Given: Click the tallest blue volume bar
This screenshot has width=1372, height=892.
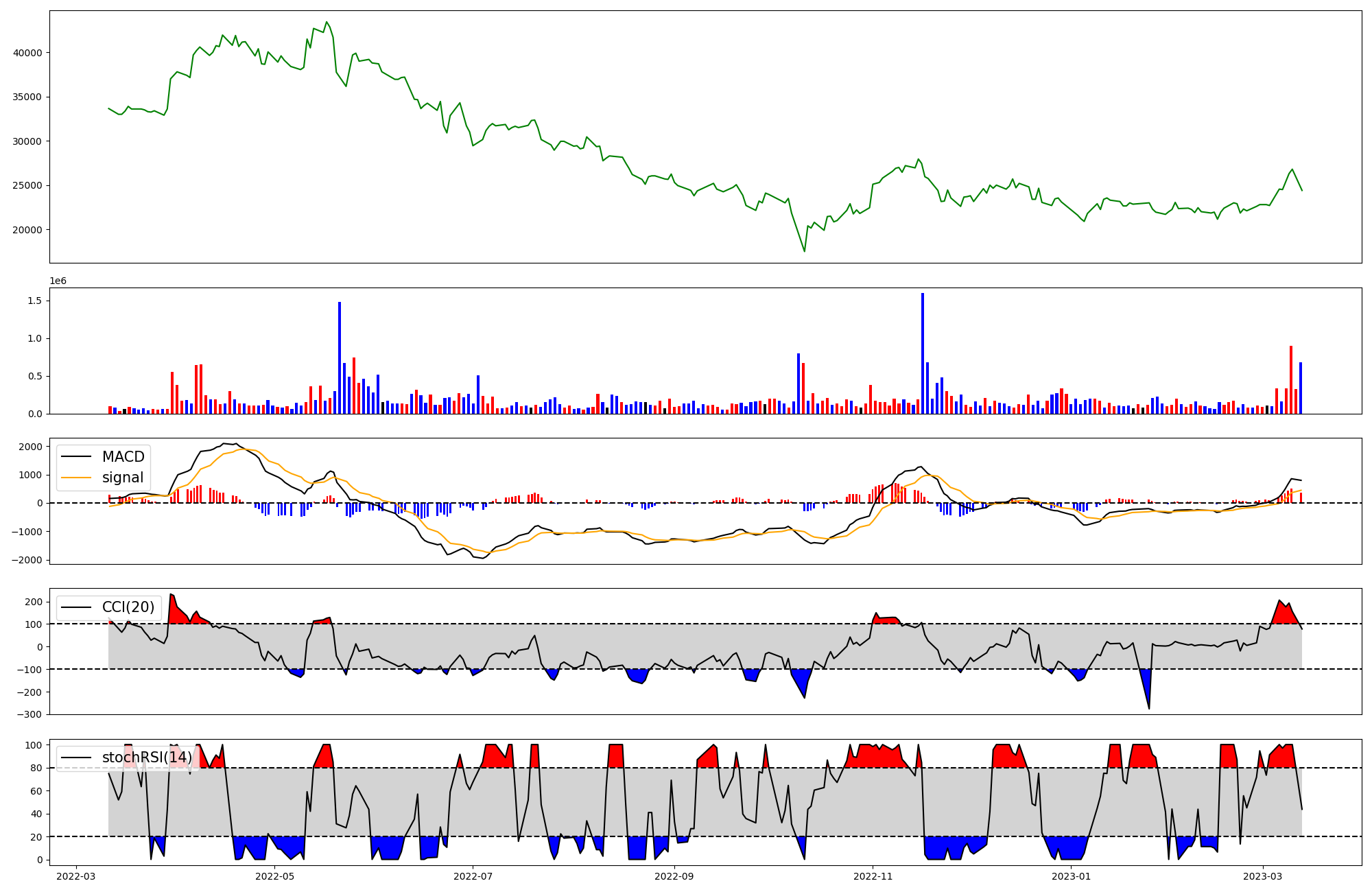Looking at the screenshot, I should click(923, 353).
